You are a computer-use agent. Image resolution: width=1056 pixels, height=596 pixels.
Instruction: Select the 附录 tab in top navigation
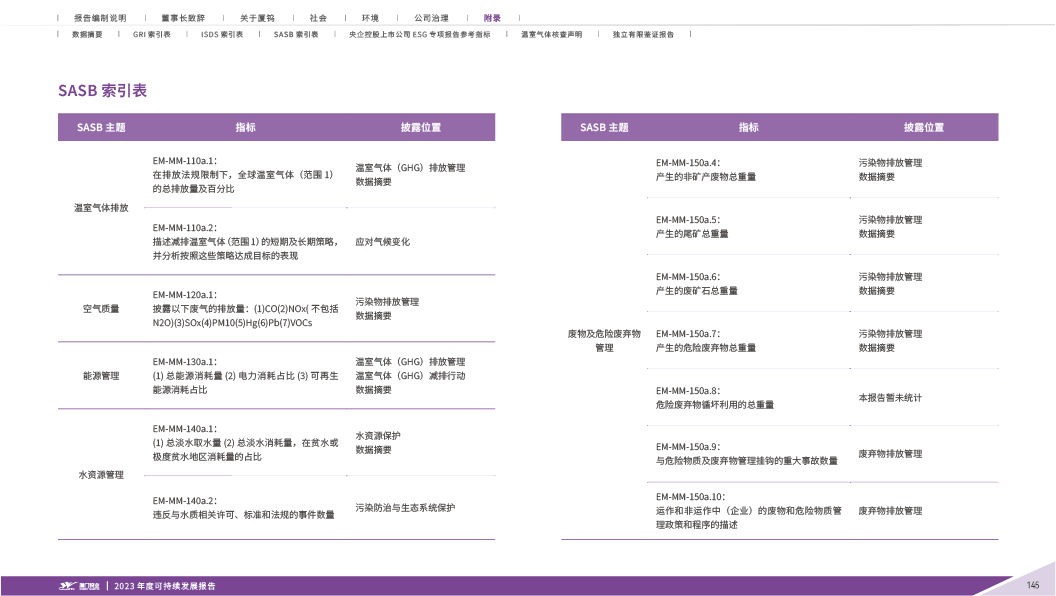pyautogui.click(x=493, y=18)
